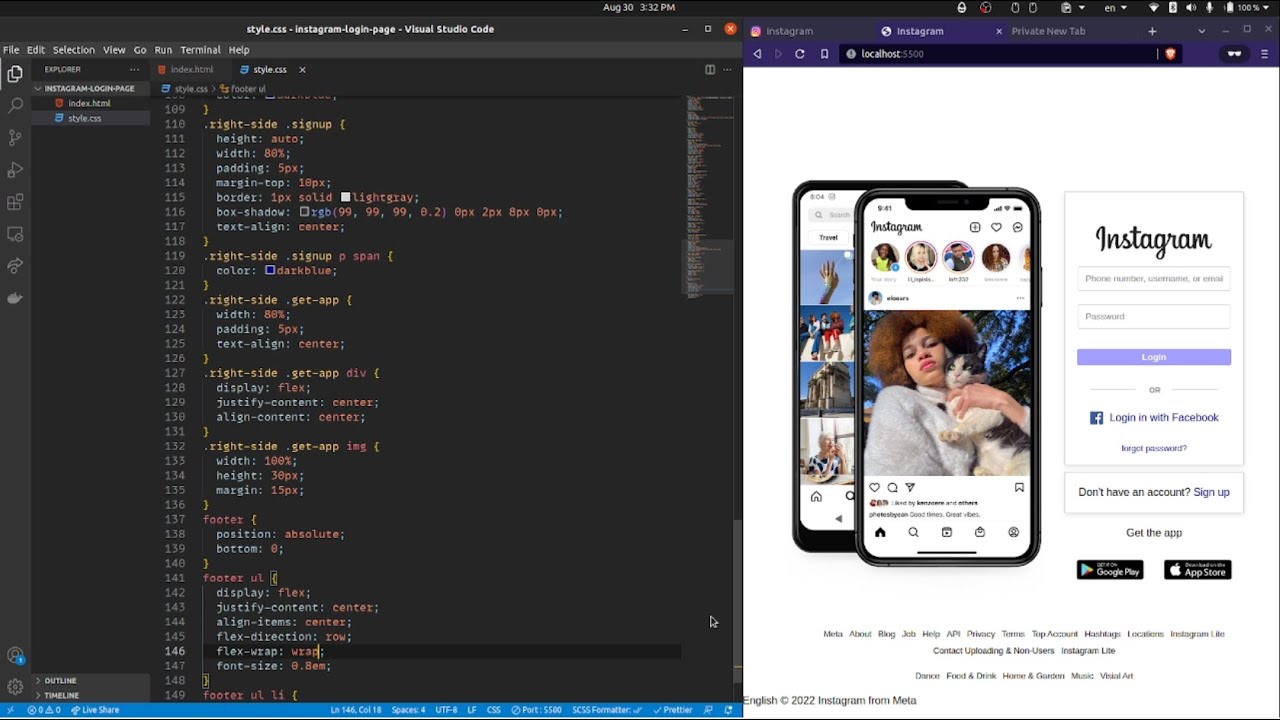
Task: Open the en keyboard language dropdown
Action: [x=1115, y=7]
